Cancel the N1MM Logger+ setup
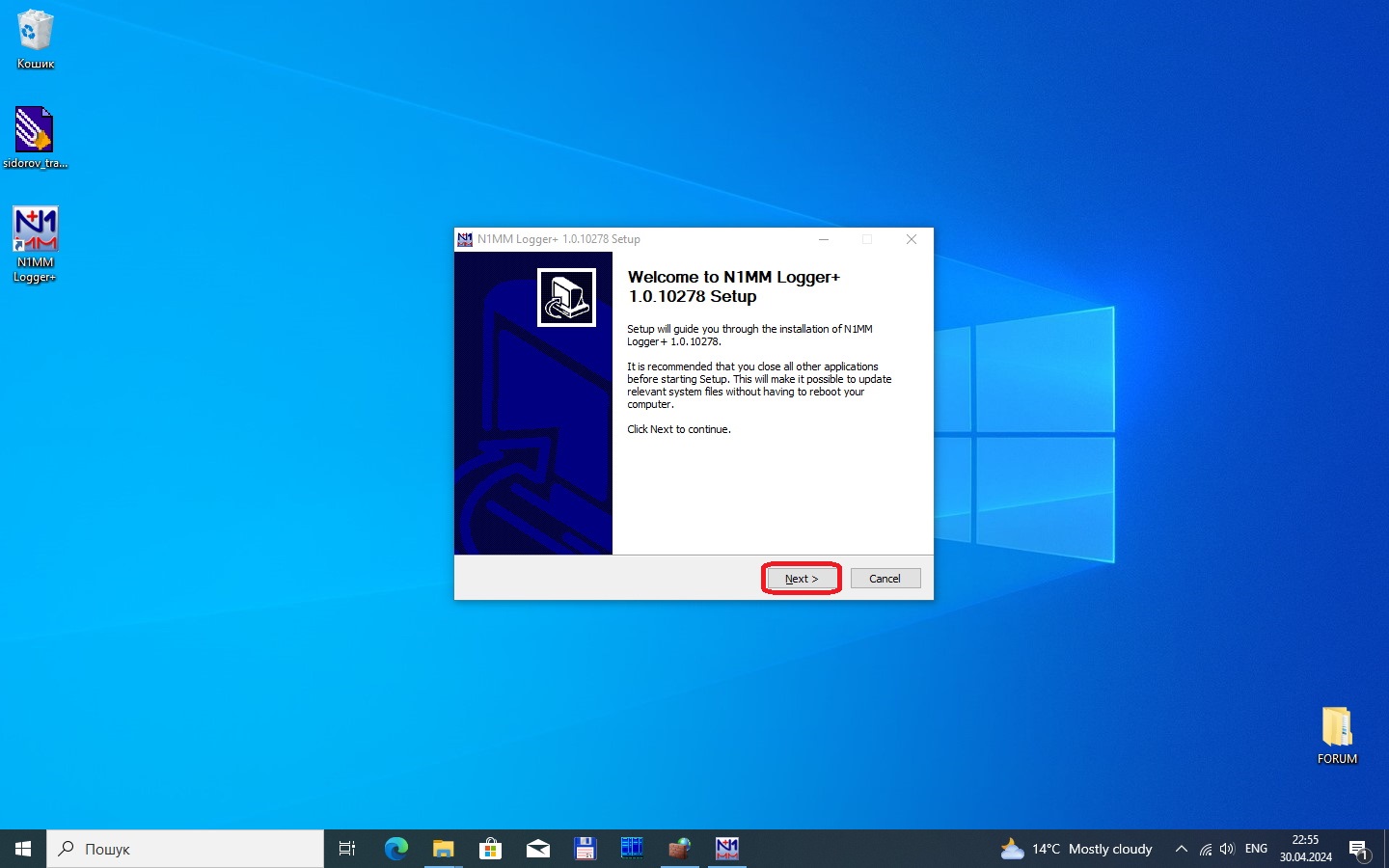 coord(885,579)
